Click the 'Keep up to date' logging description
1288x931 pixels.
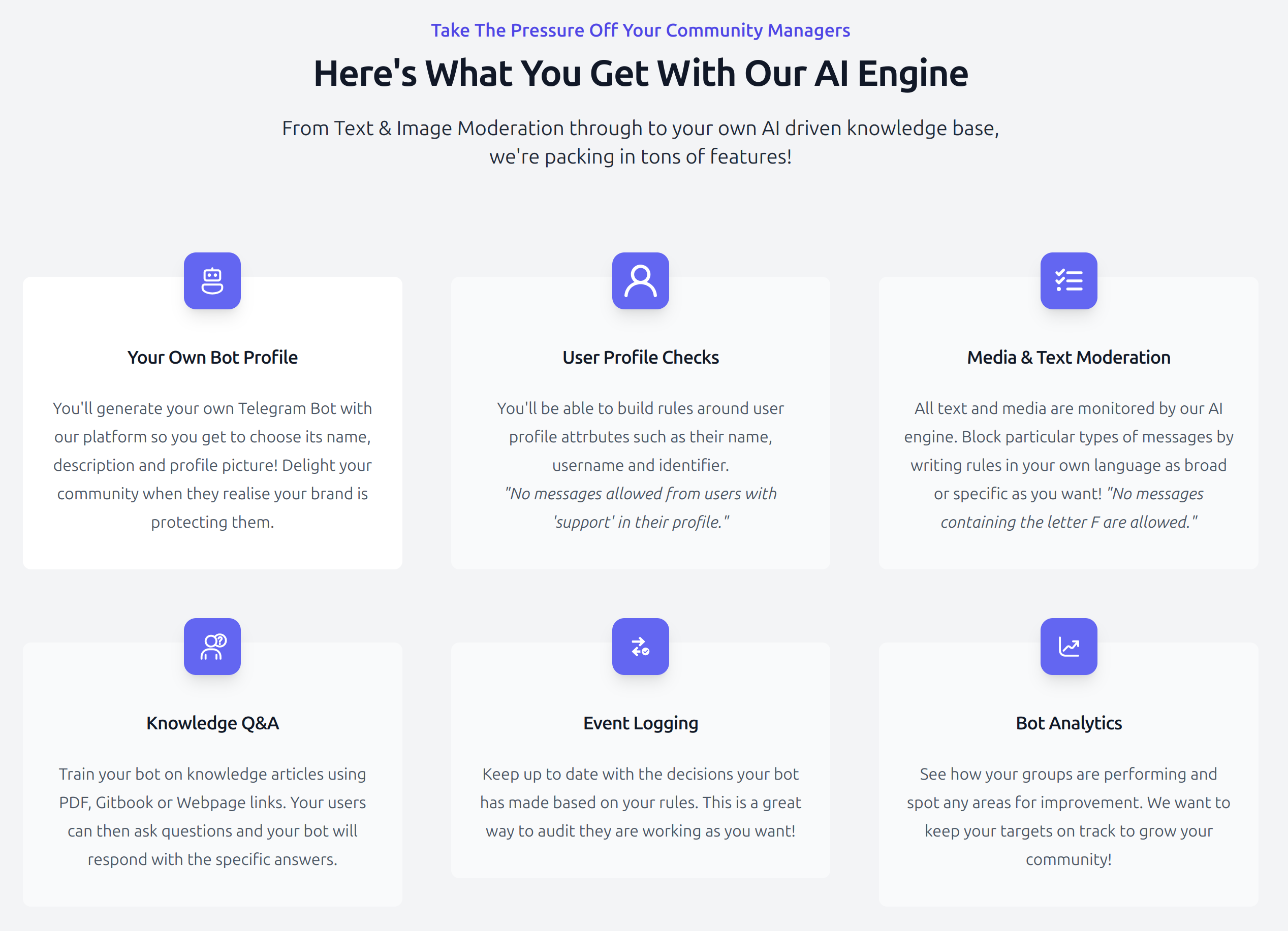[640, 802]
